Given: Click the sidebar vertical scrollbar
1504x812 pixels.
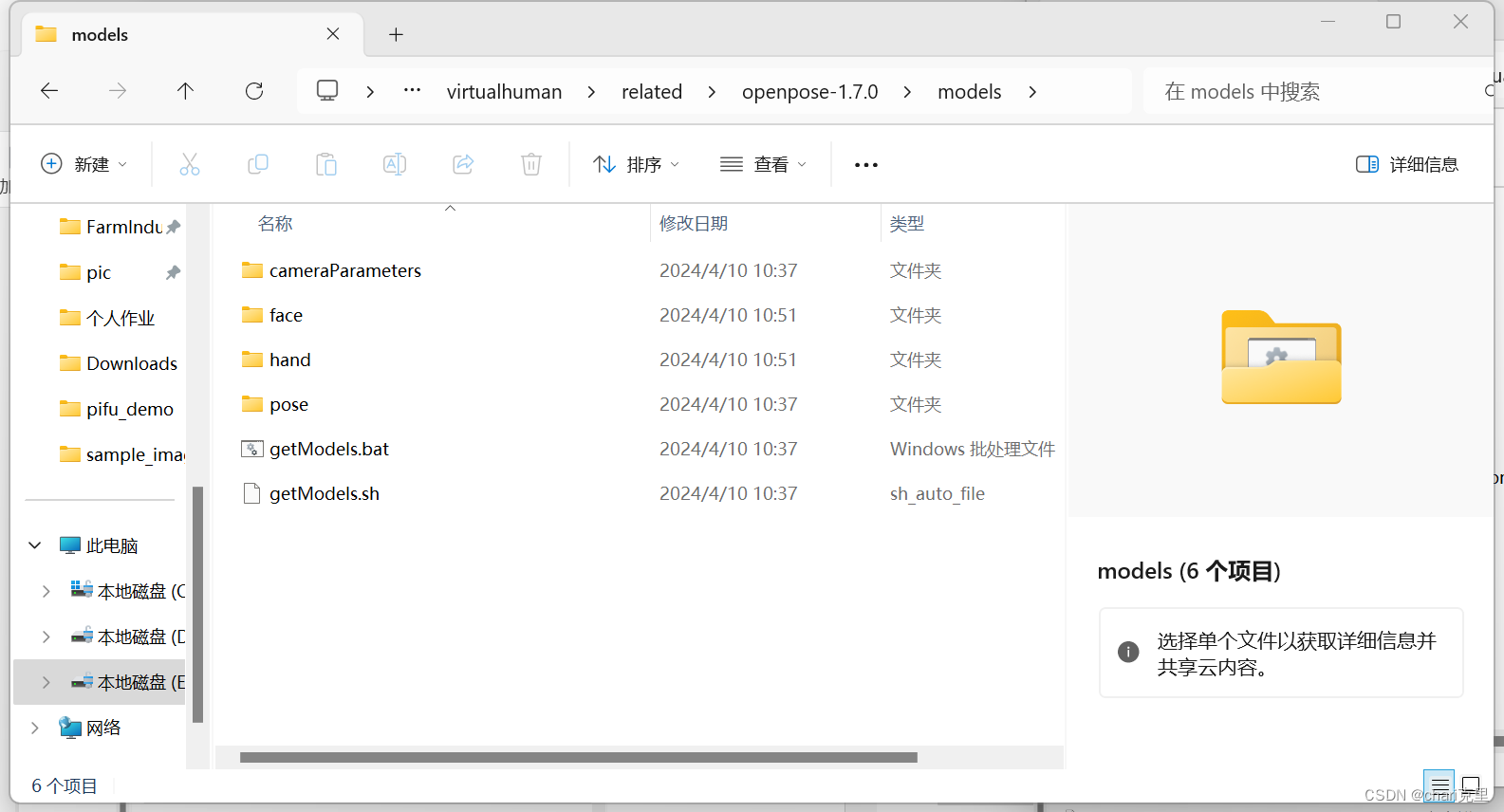Looking at the screenshot, I should click(197, 604).
